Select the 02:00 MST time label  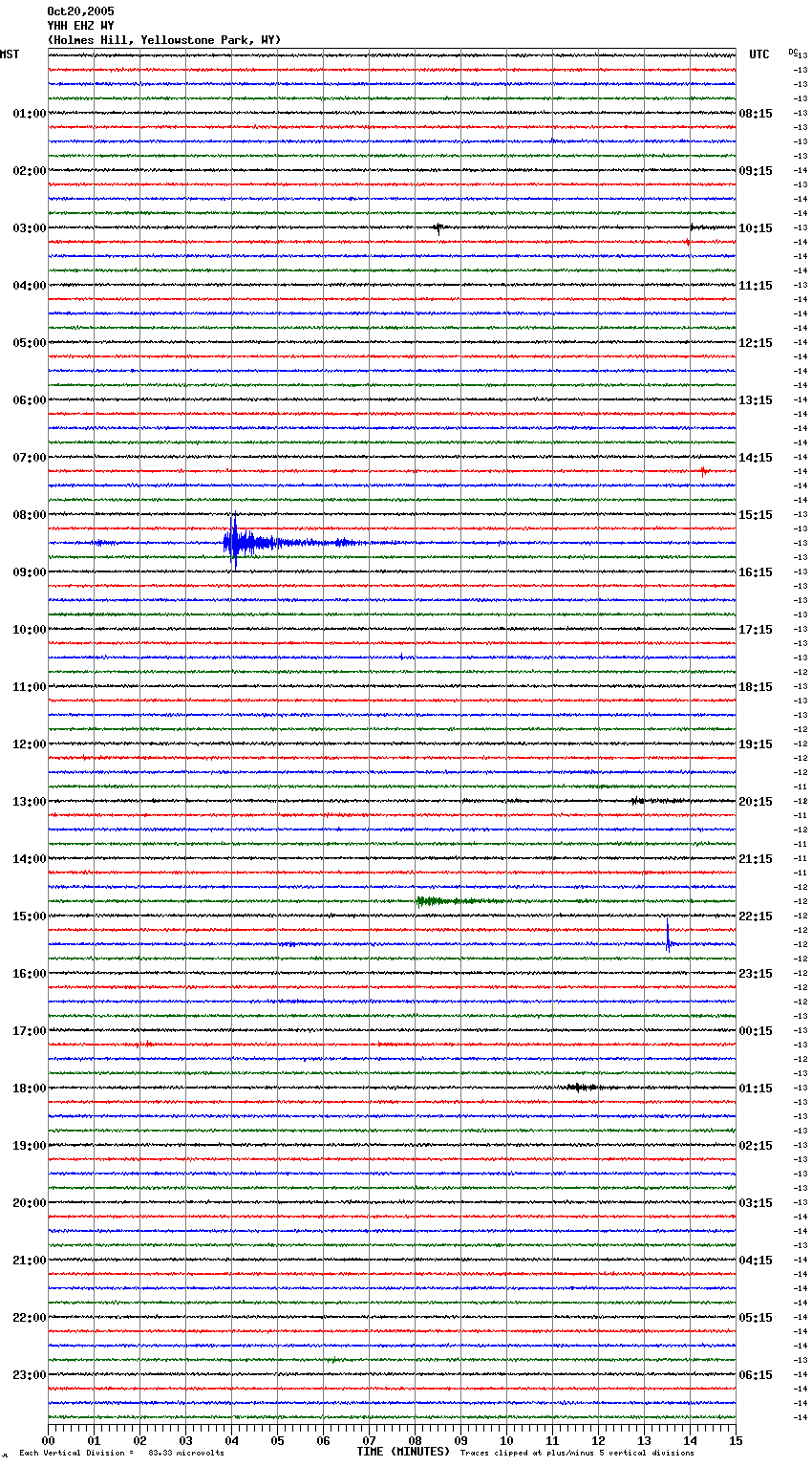click(x=30, y=171)
